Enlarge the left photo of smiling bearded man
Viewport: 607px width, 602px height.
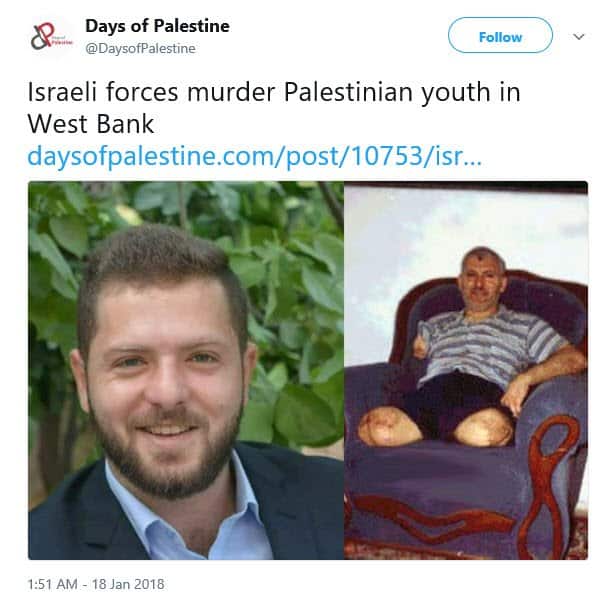[186, 370]
